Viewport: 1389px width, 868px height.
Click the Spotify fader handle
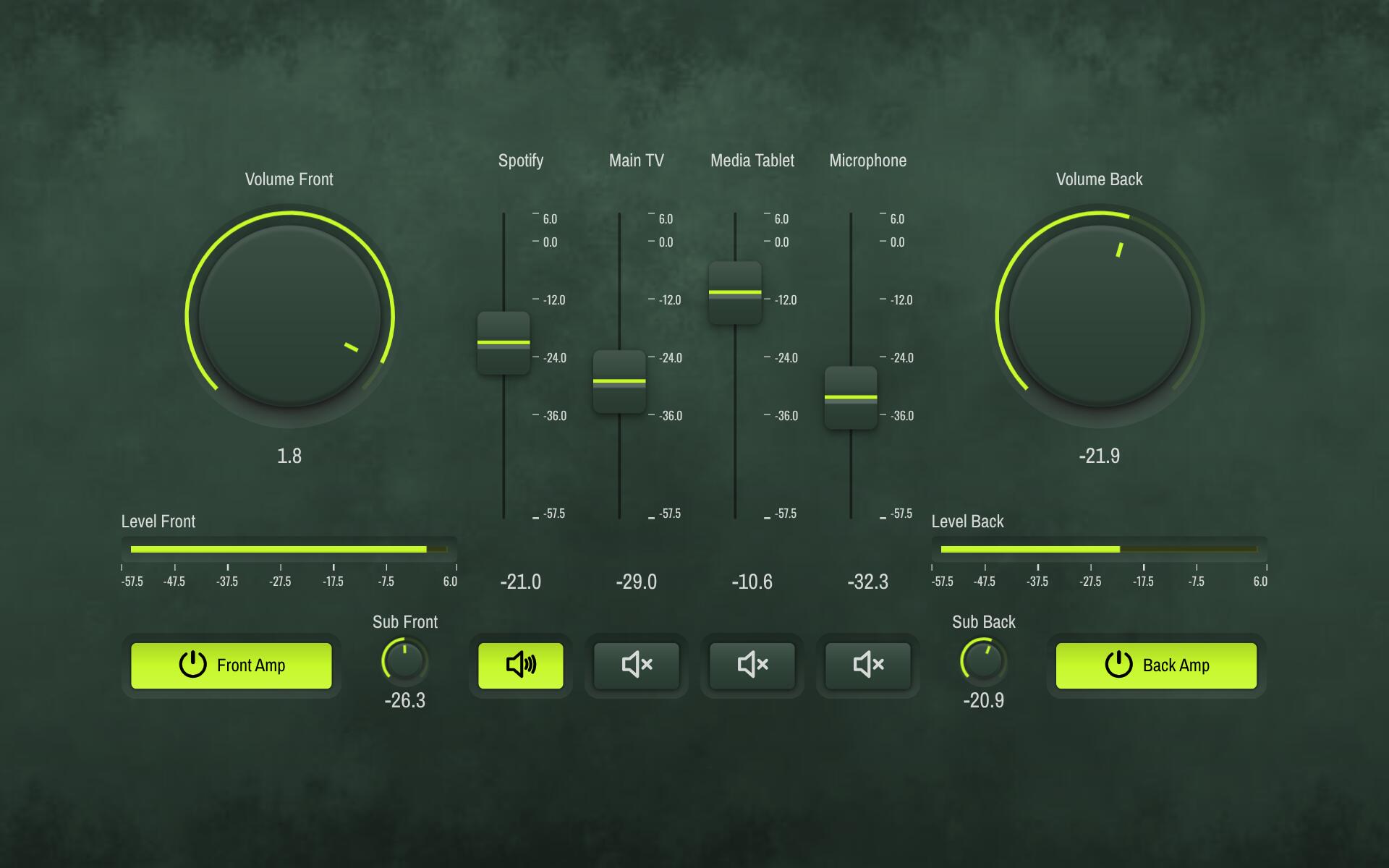(x=504, y=343)
